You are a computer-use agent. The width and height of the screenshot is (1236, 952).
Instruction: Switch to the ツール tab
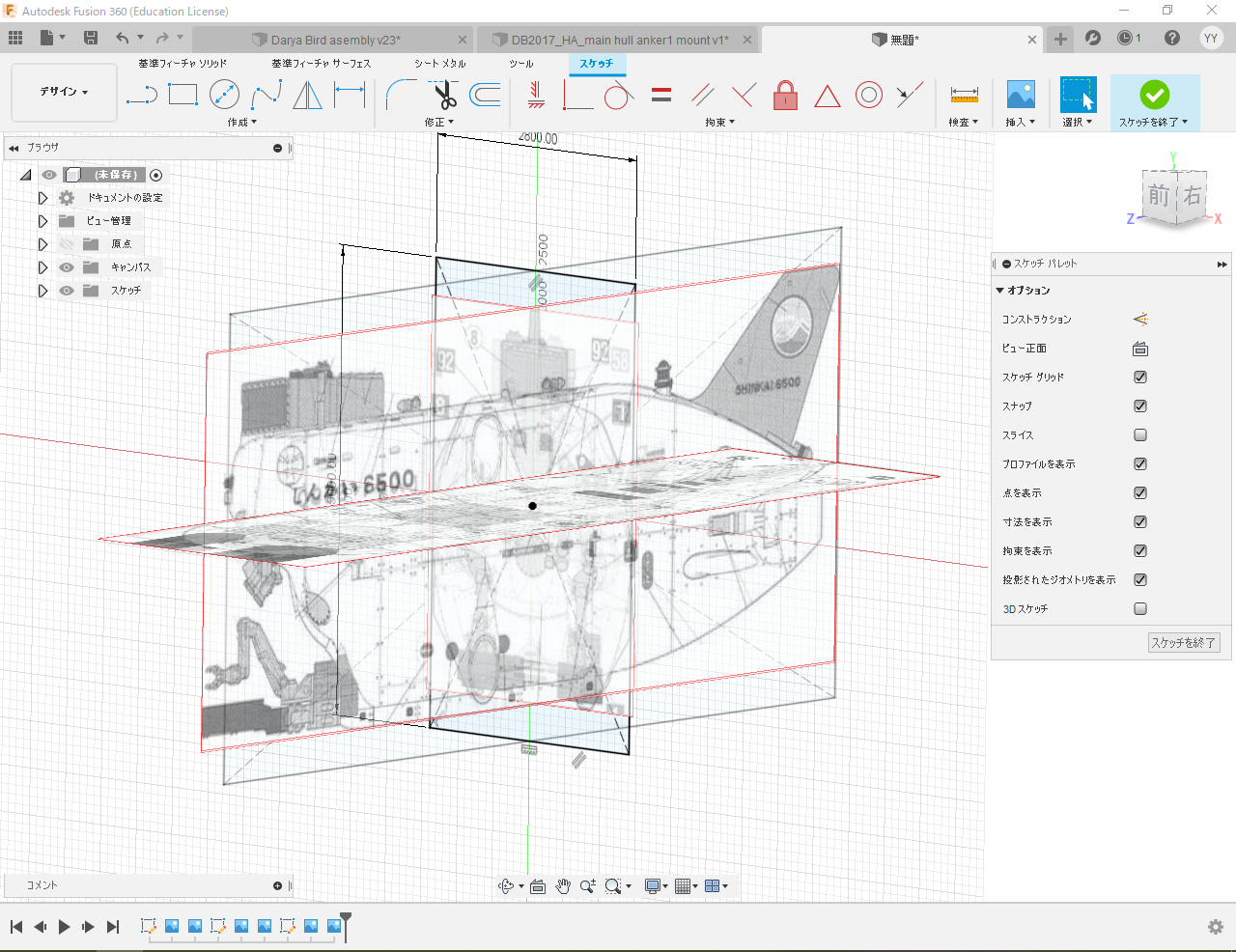point(521,64)
